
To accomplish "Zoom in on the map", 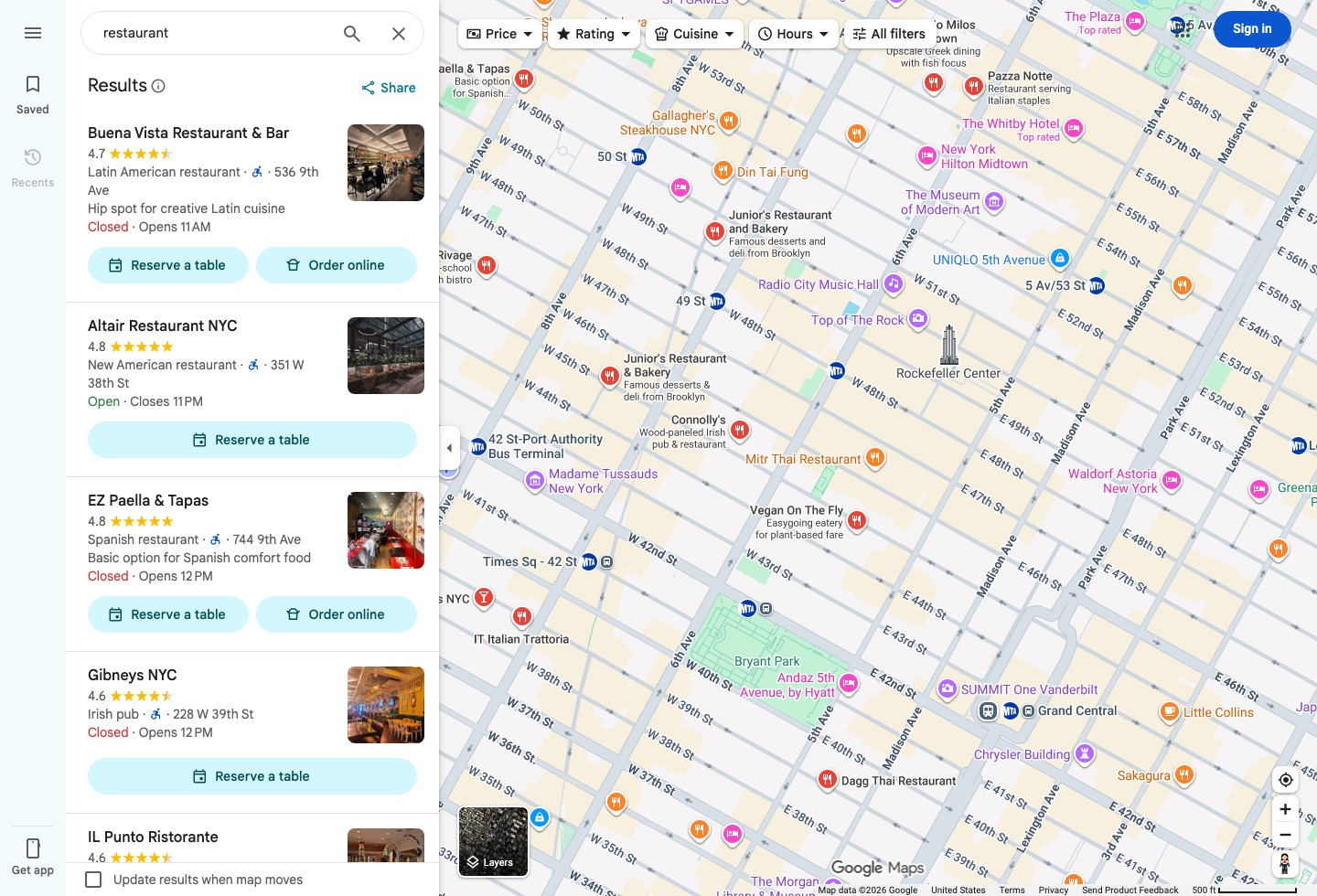I will pos(1285,809).
